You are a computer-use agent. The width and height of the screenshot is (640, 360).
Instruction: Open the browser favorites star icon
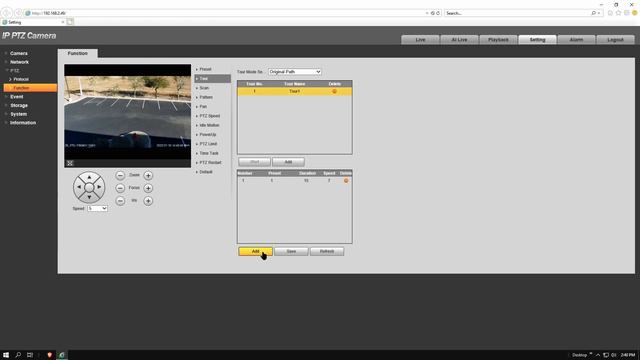pyautogui.click(x=618, y=13)
